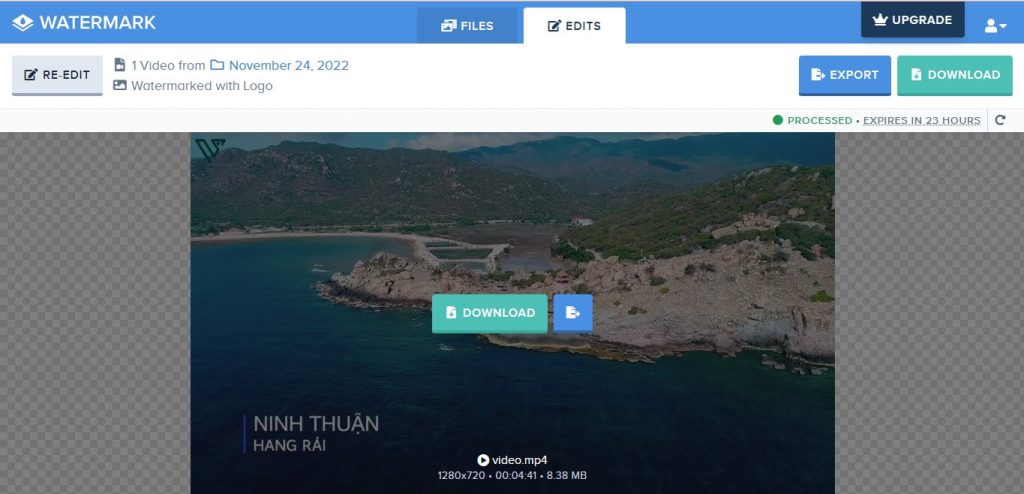The image size is (1024, 494).
Task: Click the RE-EDIT button
Action: click(57, 75)
